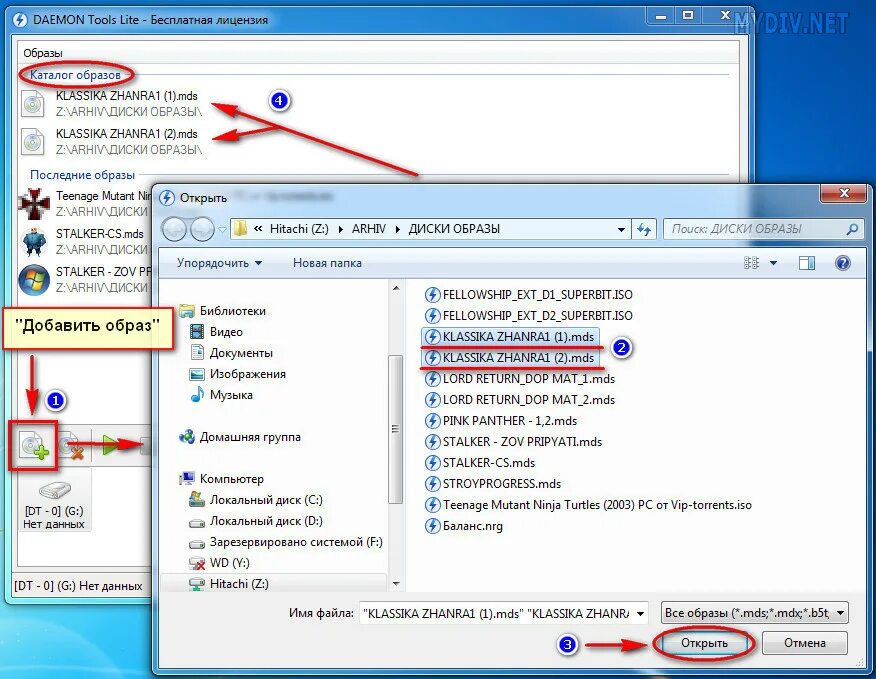Select Изображения in navigation pane
Screen dimensions: 876x679
[x=238, y=374]
